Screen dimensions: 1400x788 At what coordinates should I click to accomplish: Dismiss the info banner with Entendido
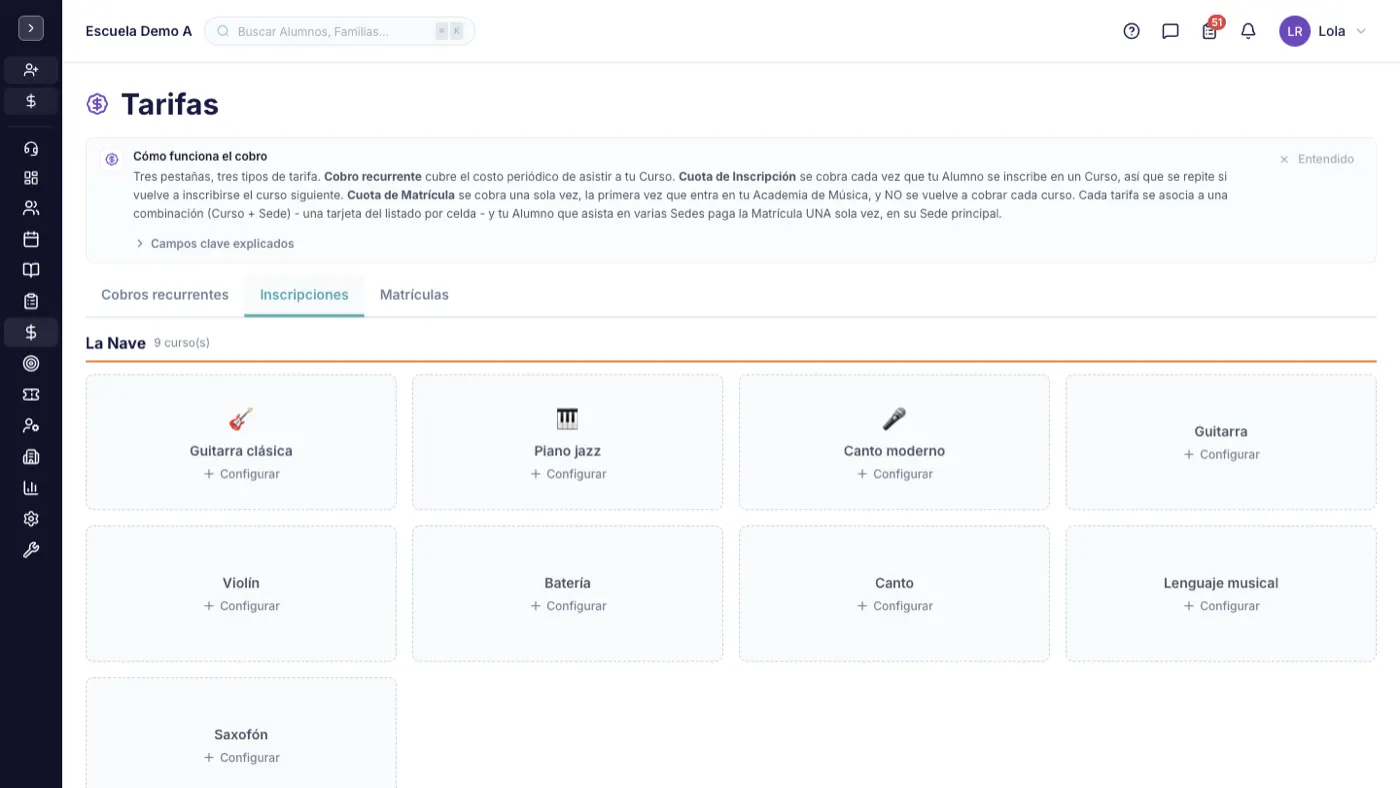coord(1316,159)
